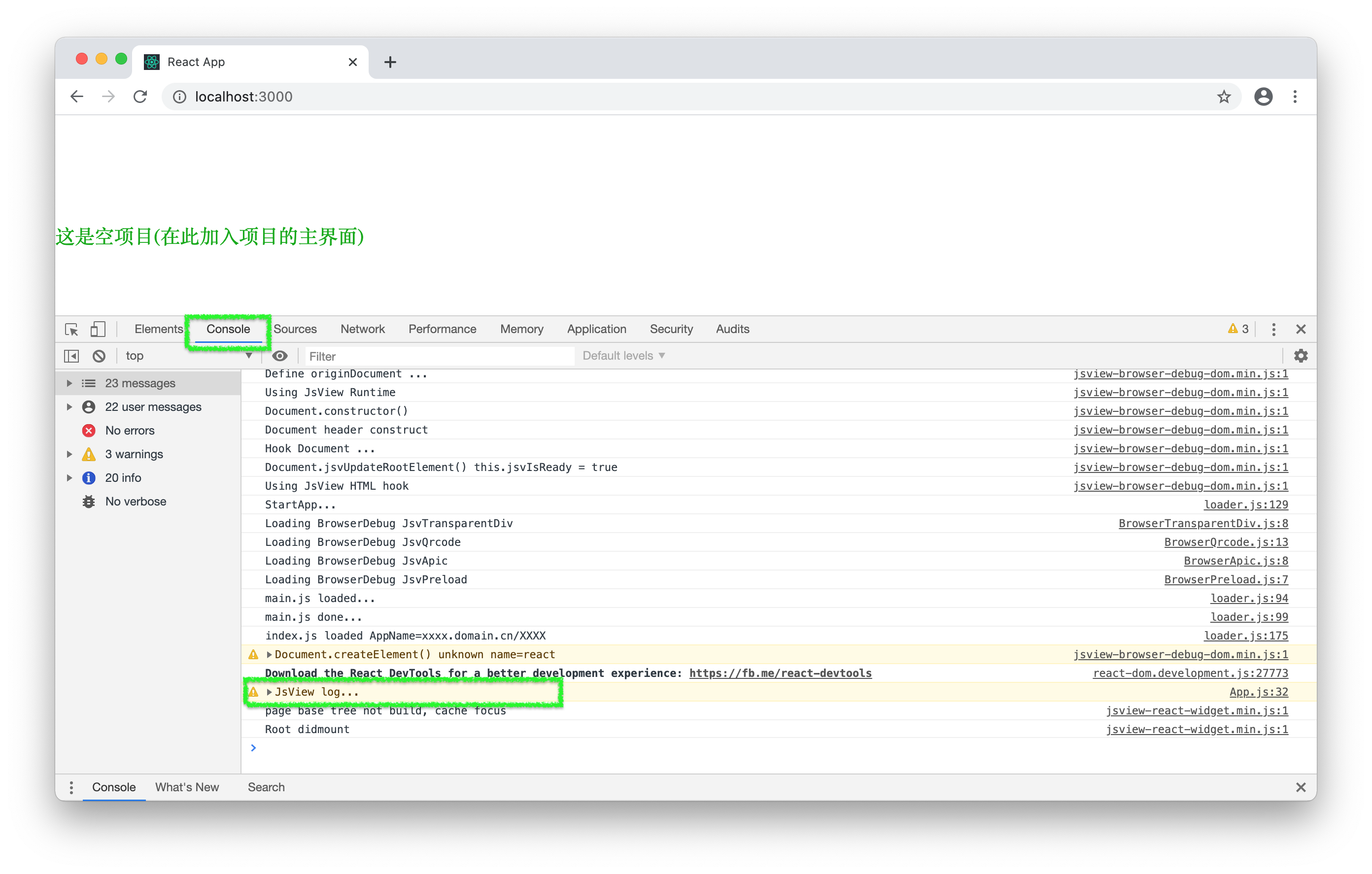Toggle the console sidebar panel icon

pyautogui.click(x=71, y=356)
